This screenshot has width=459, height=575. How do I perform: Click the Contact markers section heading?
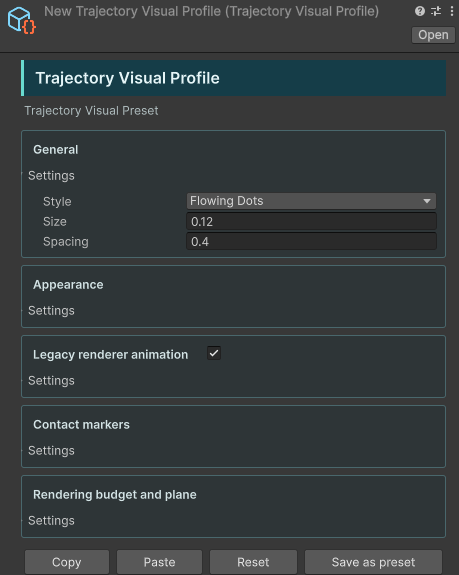[81, 425]
